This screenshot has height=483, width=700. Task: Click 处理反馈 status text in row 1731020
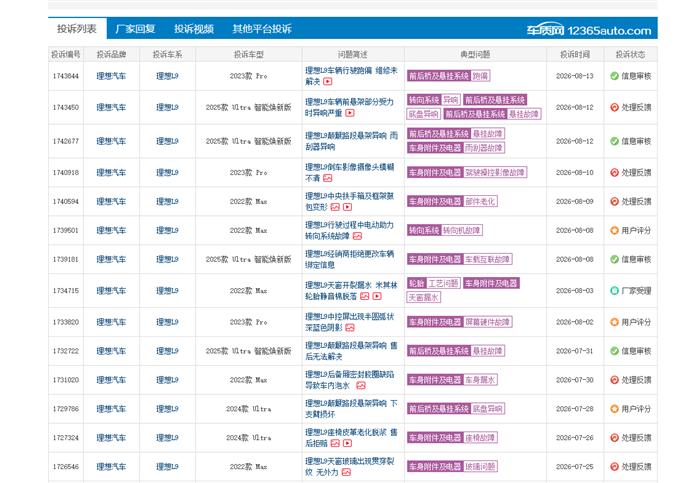636,380
